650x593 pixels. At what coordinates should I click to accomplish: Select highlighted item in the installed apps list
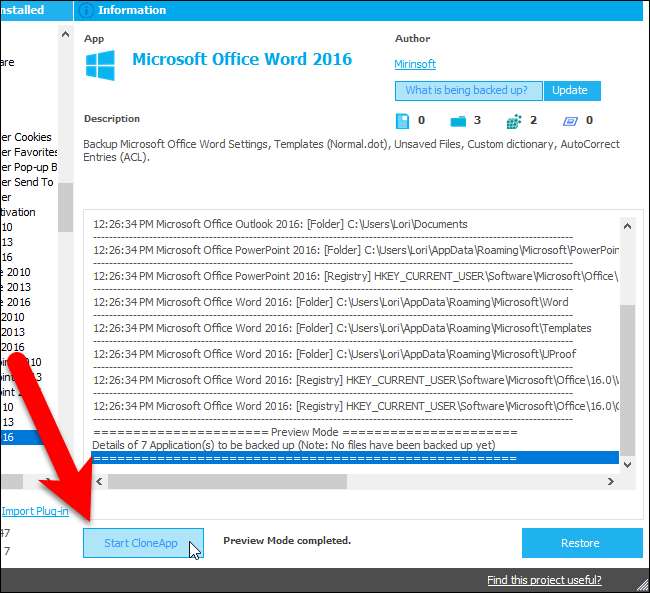(28, 437)
